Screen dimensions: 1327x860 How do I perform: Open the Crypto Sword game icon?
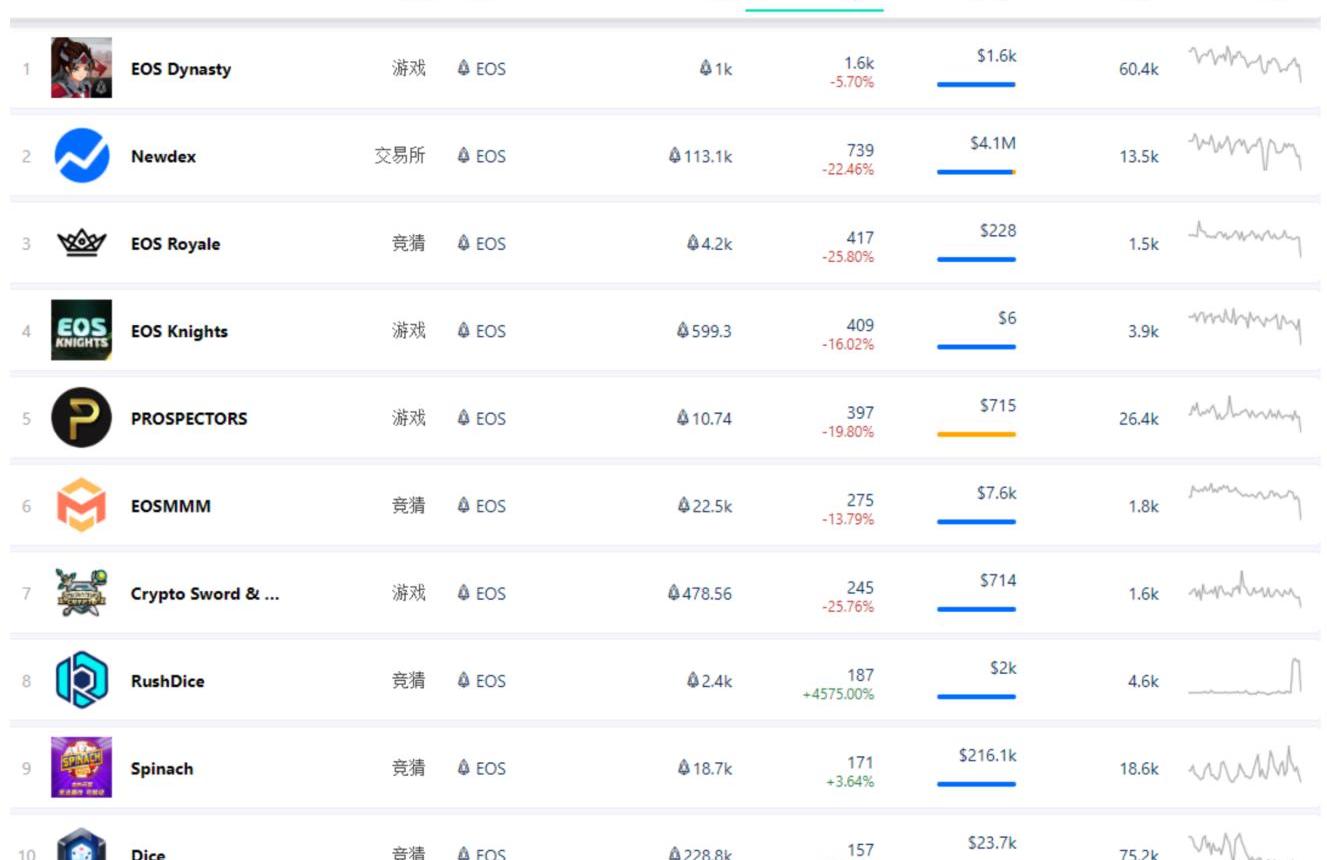point(81,592)
